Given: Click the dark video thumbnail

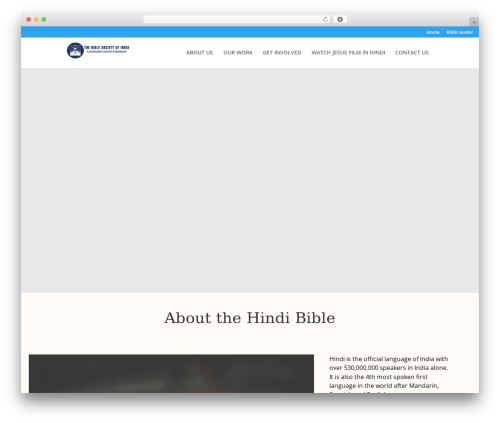Looking at the screenshot, I should 171,374.
